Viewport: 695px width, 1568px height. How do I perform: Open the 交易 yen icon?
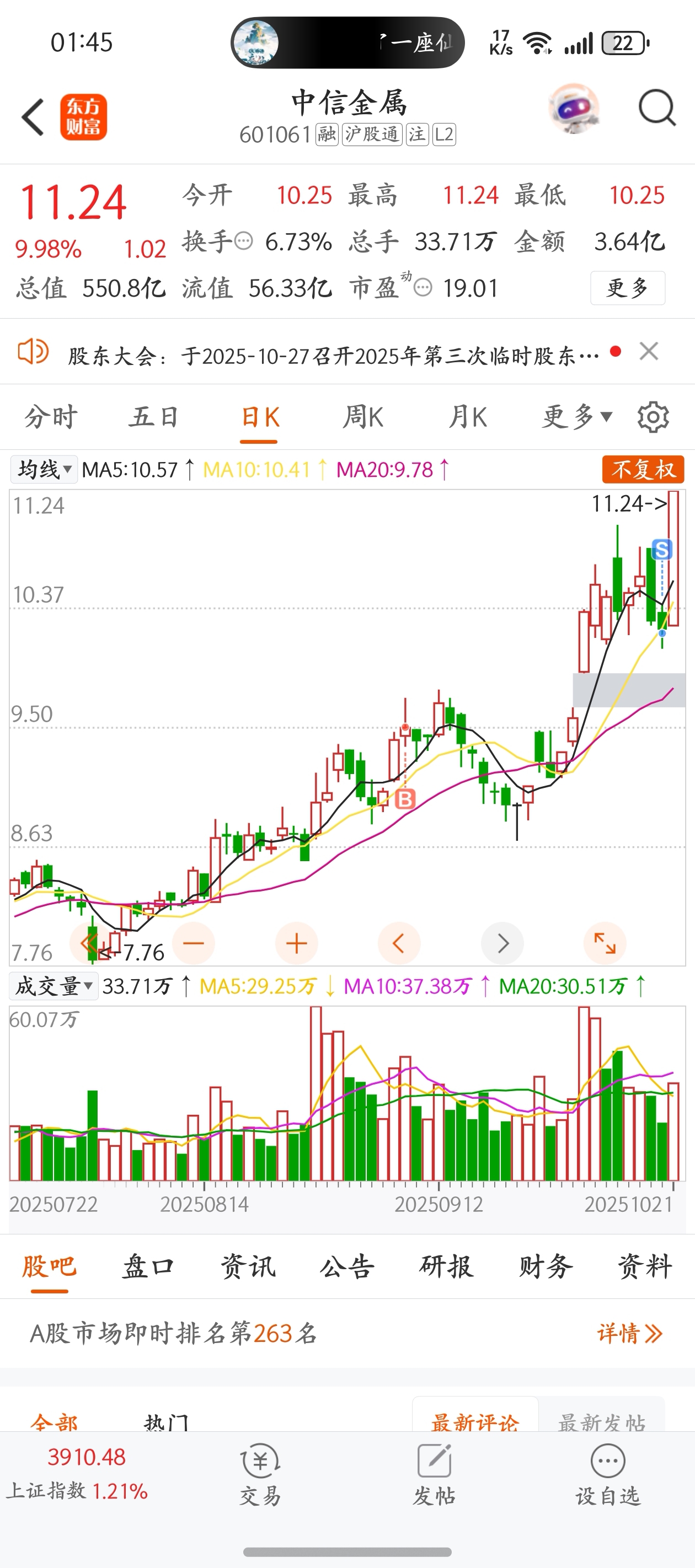point(261,1460)
